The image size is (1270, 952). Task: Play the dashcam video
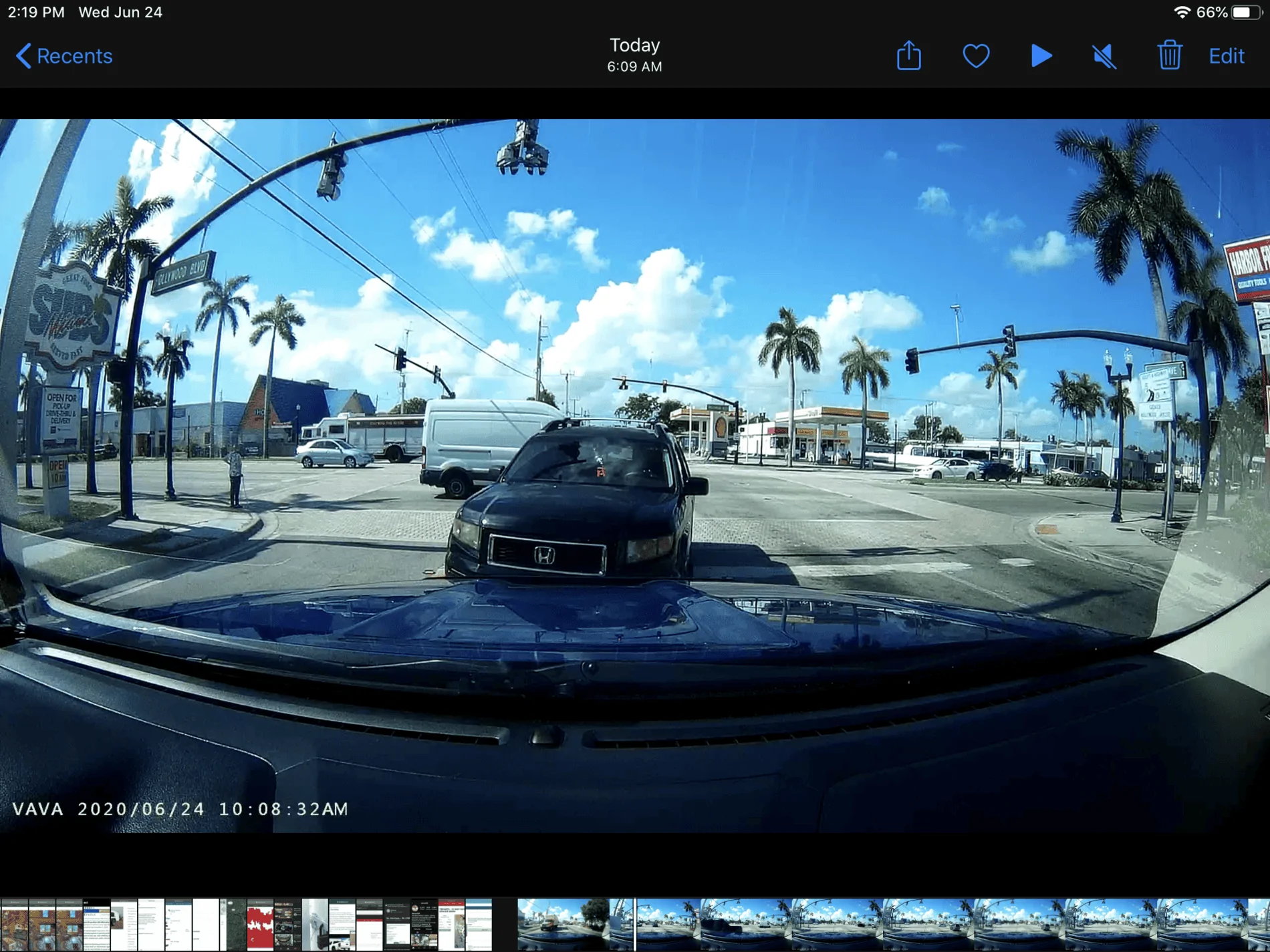point(1041,56)
